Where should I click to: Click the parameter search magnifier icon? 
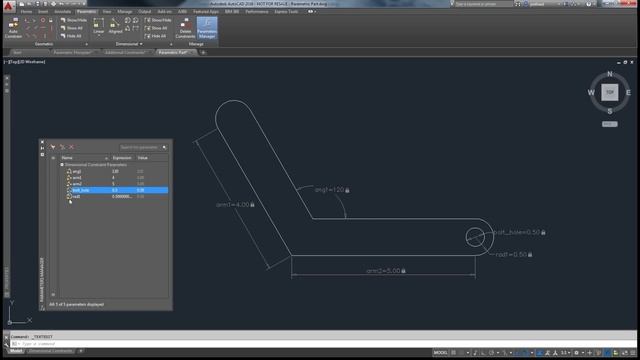point(164,147)
